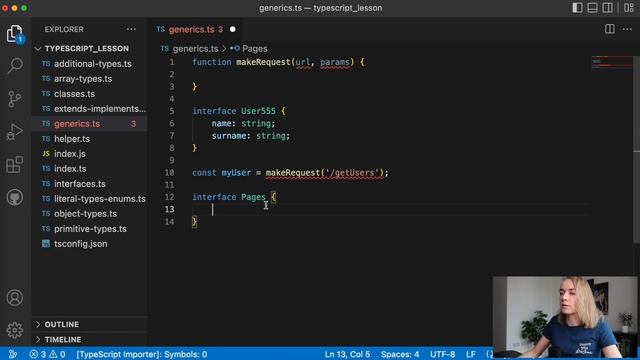Open the Run and Debug view

coord(15,132)
